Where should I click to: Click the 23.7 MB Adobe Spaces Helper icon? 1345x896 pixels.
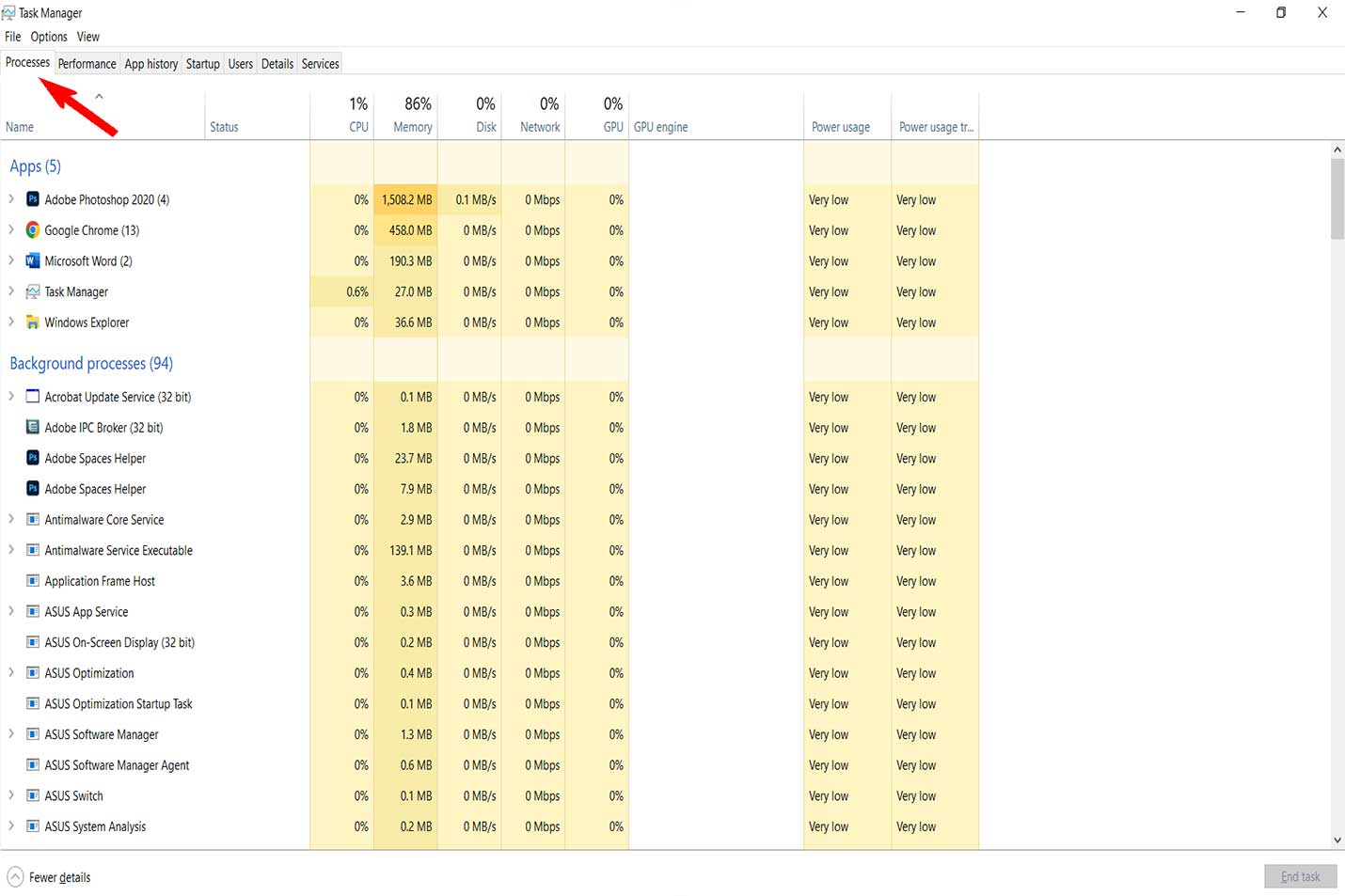33,459
